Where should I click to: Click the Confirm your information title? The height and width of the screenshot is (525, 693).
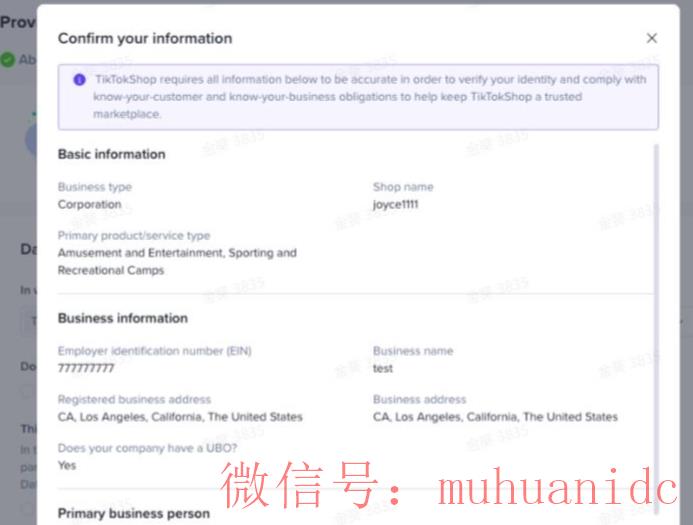point(145,38)
